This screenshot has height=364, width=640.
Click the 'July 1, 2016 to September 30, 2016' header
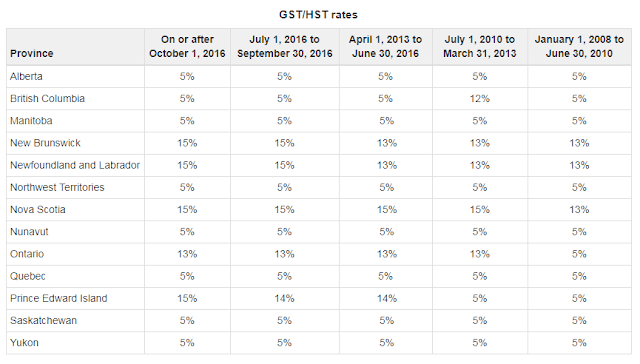284,47
